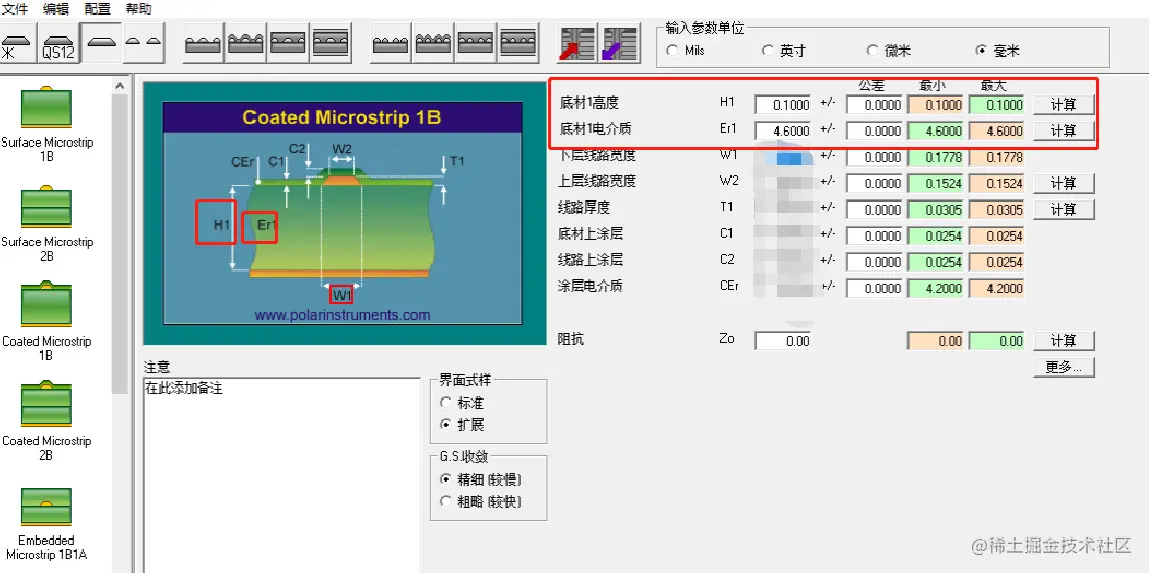Click the red arrow stackup toolbar icon
This screenshot has height=573, width=1149.
(577, 44)
